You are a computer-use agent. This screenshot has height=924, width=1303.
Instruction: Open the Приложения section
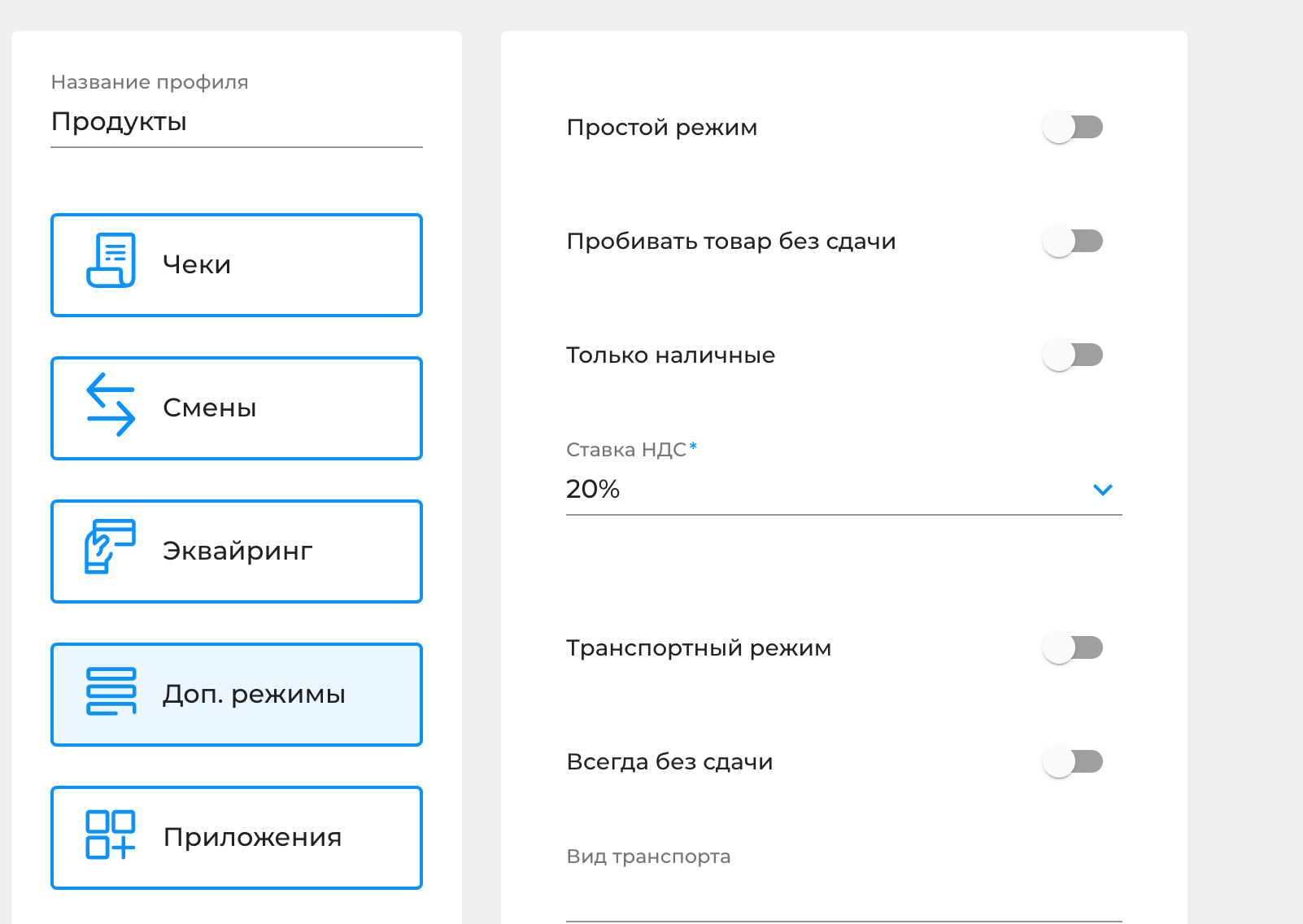tap(252, 838)
